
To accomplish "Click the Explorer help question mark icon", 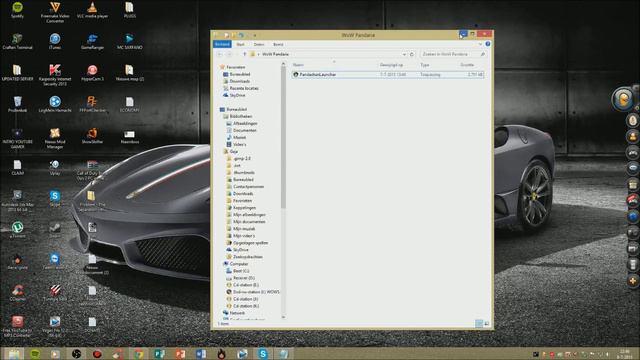I will coord(488,44).
